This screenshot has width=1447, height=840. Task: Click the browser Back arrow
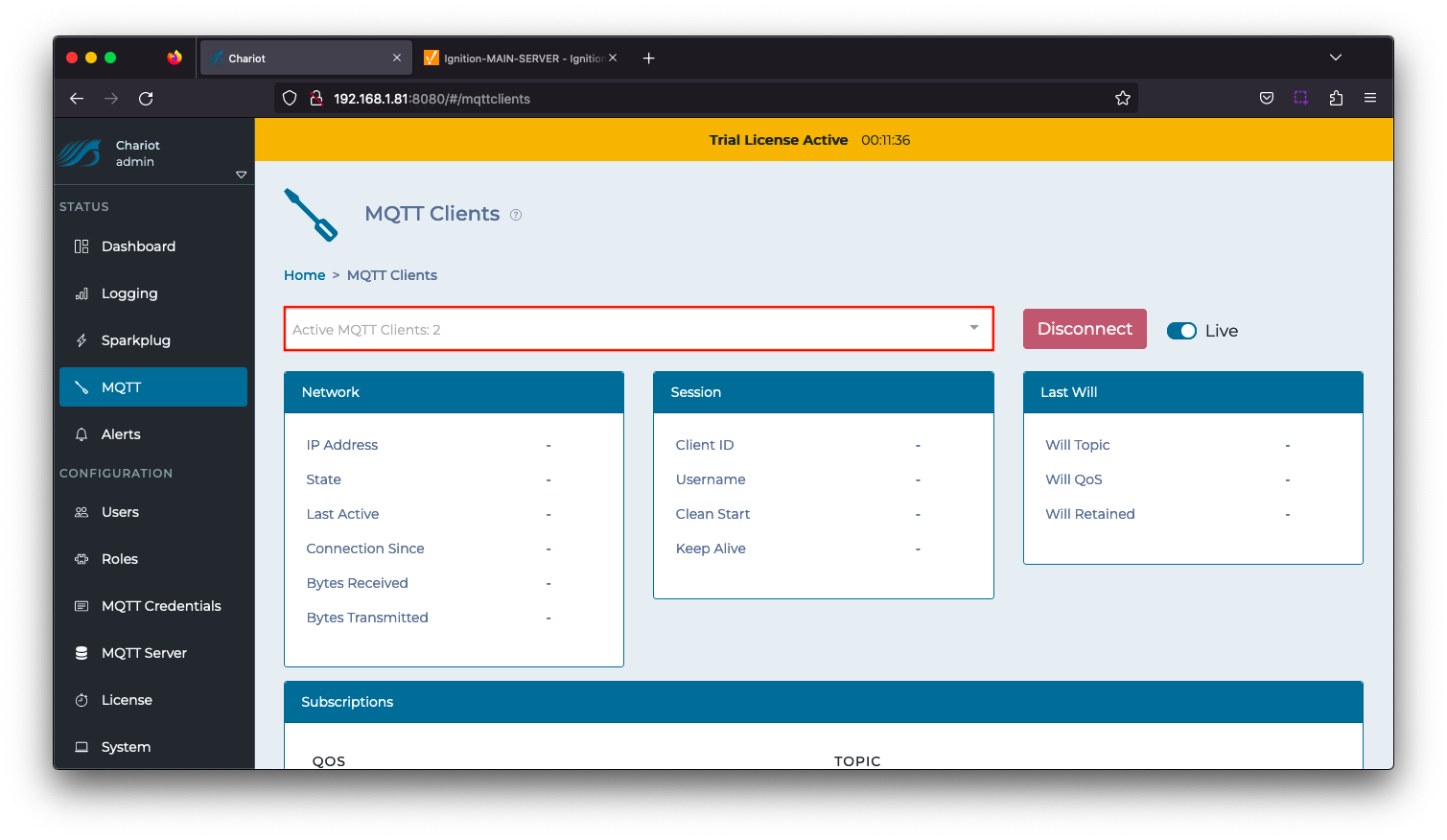(77, 98)
